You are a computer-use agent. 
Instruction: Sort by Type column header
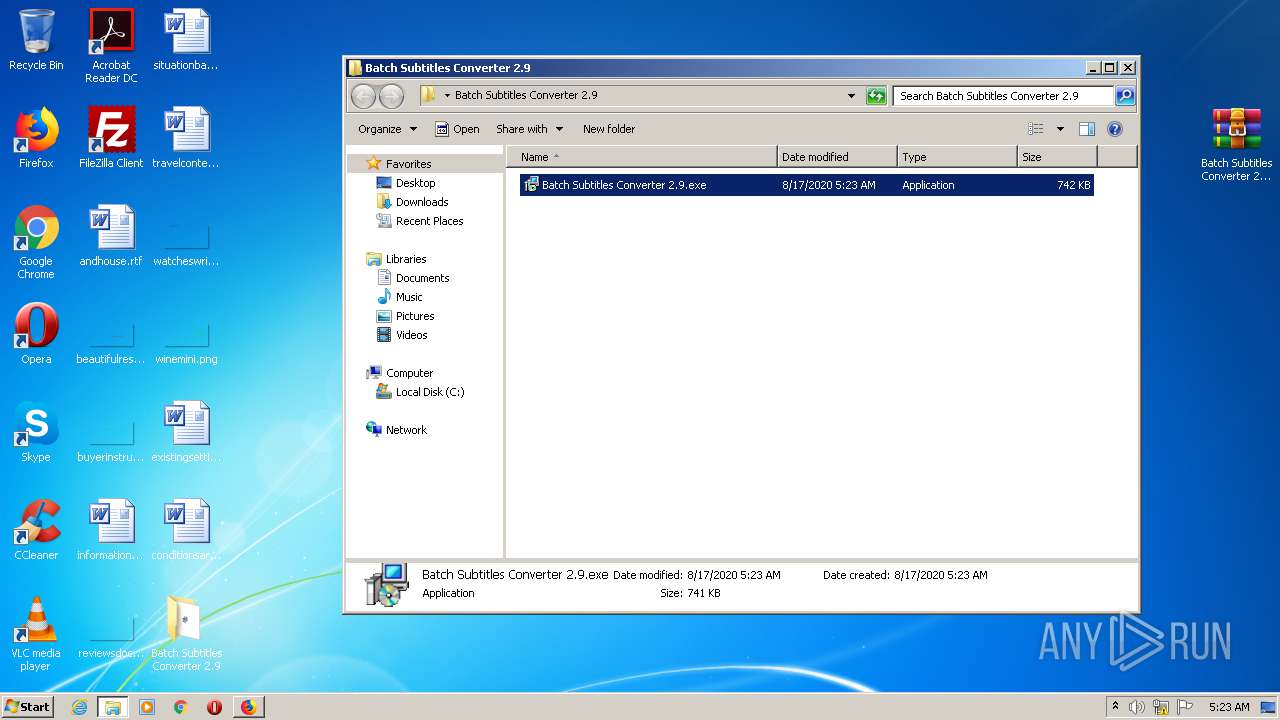(x=956, y=157)
